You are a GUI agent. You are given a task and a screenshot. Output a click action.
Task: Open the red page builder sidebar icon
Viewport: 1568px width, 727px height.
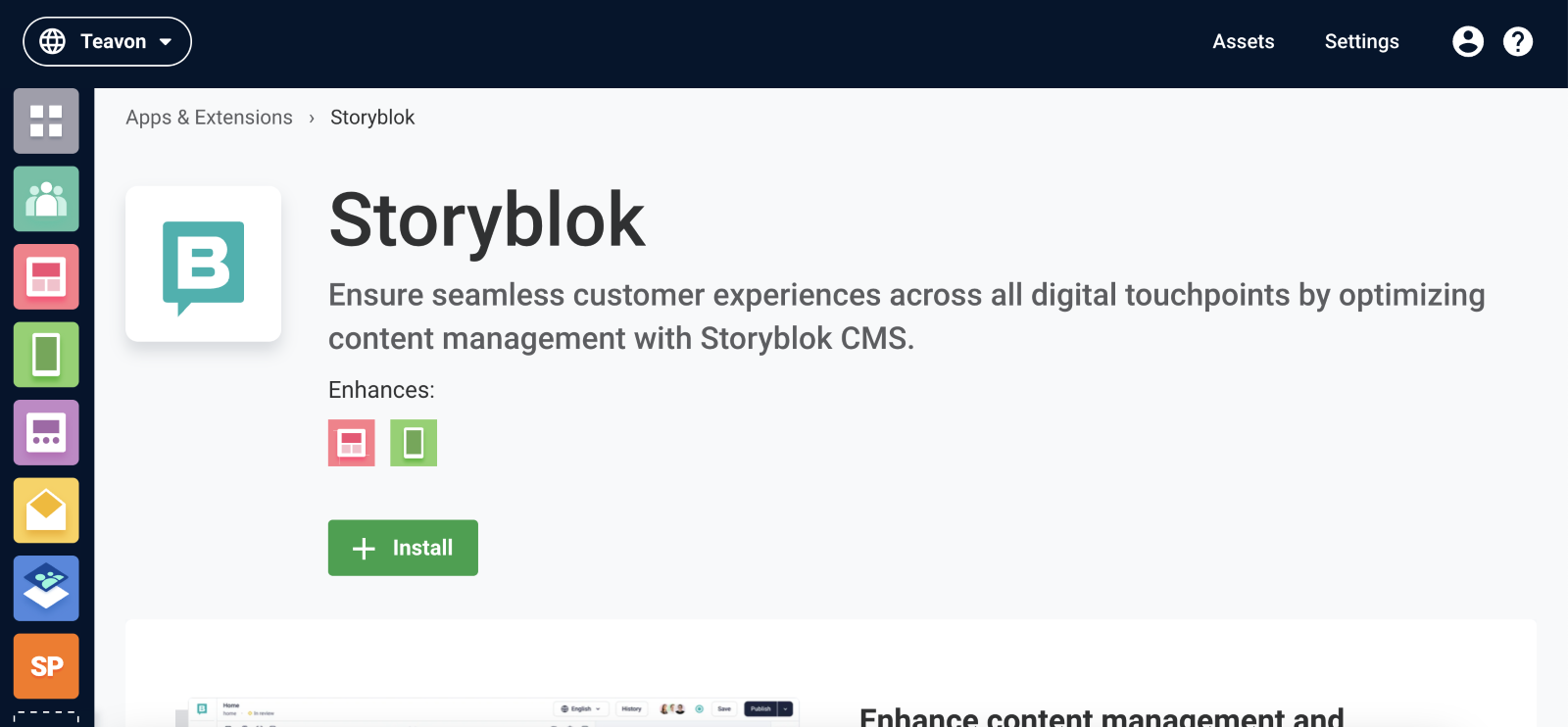point(45,276)
